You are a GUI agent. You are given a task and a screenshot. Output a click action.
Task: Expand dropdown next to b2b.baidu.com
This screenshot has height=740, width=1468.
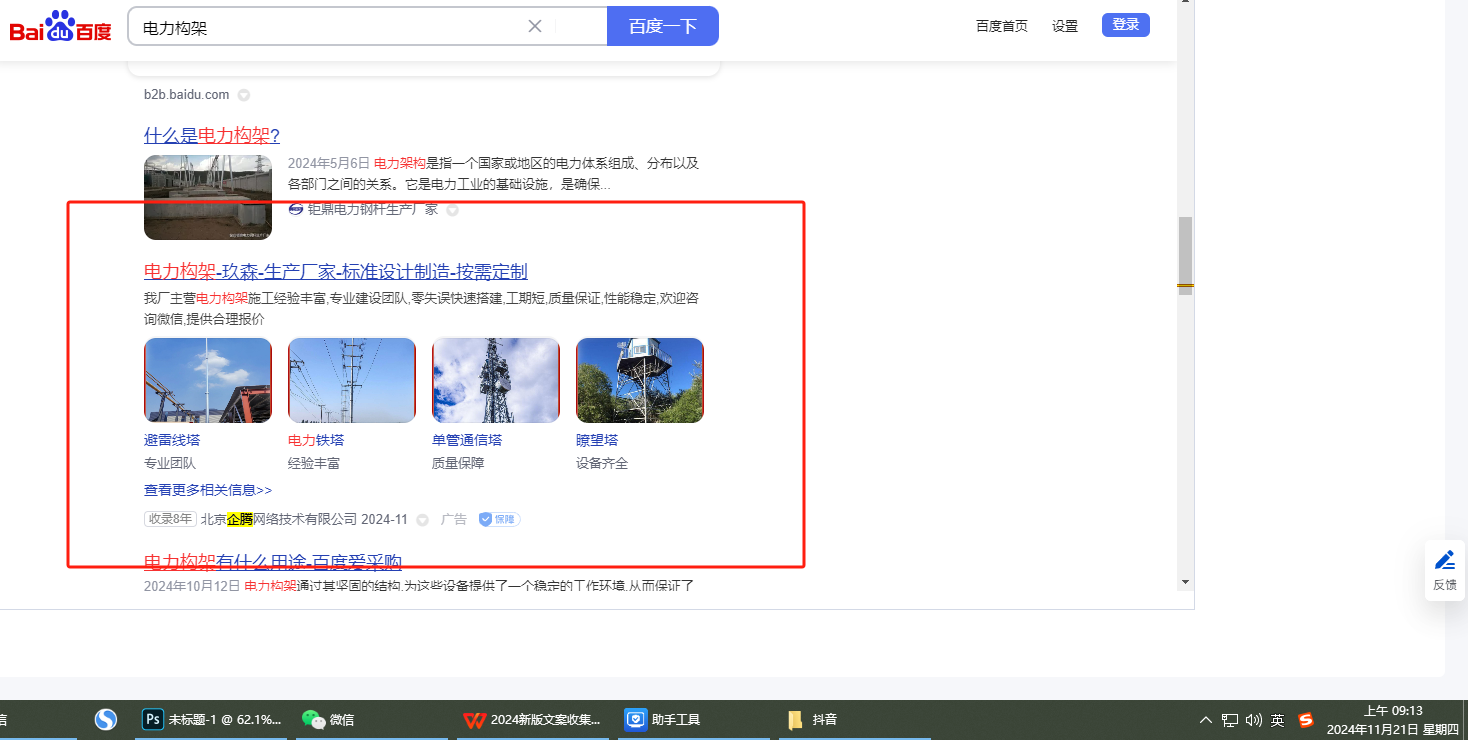coord(244,95)
